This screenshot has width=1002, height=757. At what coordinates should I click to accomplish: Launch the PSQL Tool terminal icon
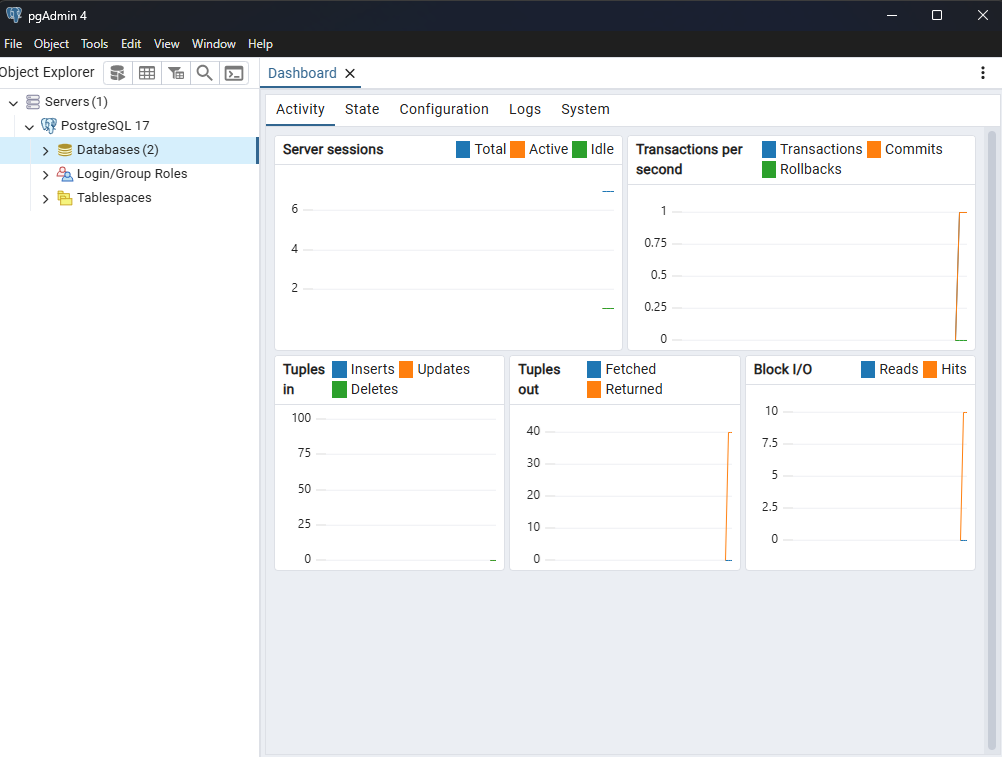[234, 73]
